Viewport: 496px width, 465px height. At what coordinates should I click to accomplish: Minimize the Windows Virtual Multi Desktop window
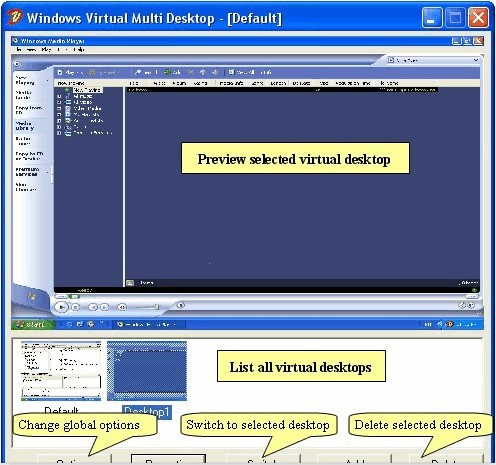point(432,17)
